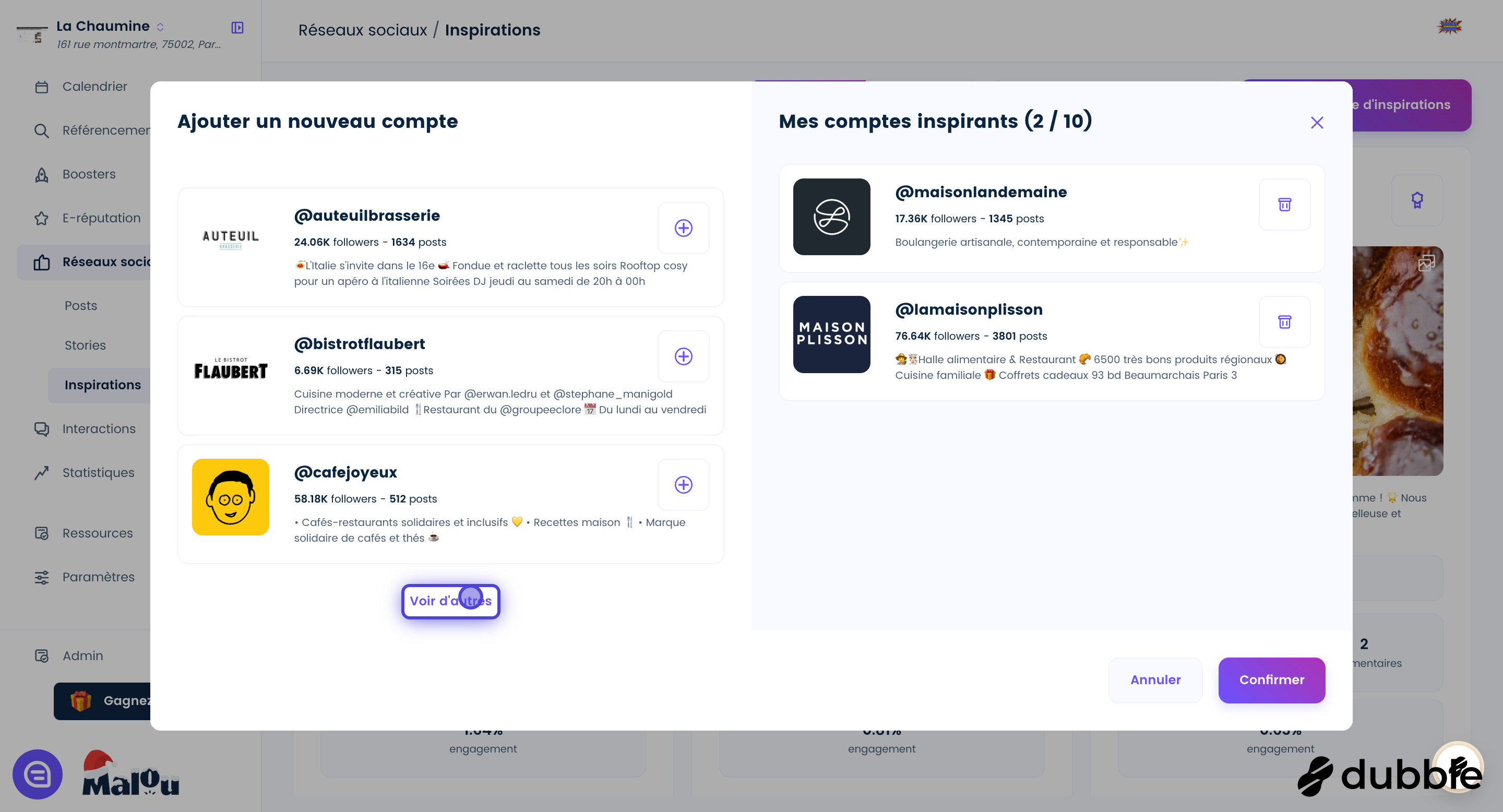Close the inspiring accounts dialog

[1317, 123]
